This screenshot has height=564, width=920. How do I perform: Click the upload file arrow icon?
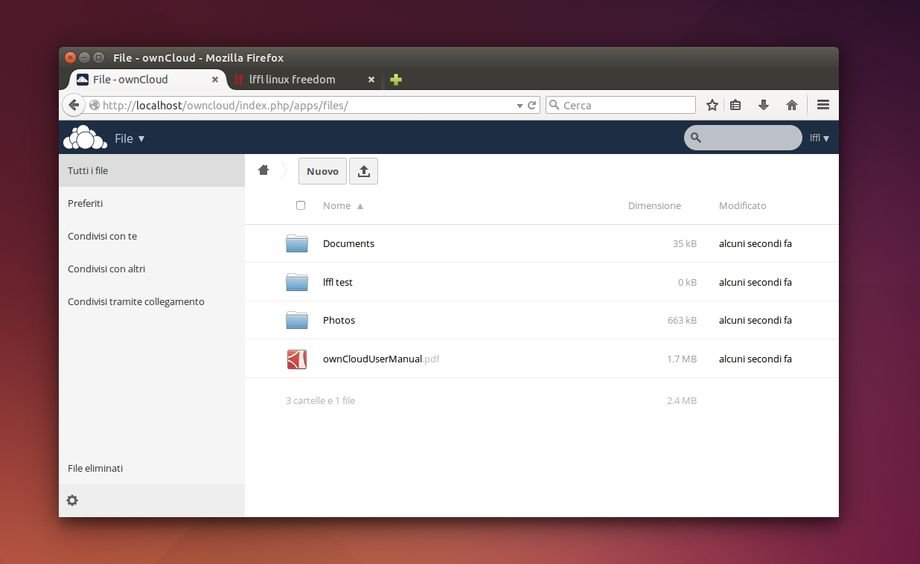[363, 171]
